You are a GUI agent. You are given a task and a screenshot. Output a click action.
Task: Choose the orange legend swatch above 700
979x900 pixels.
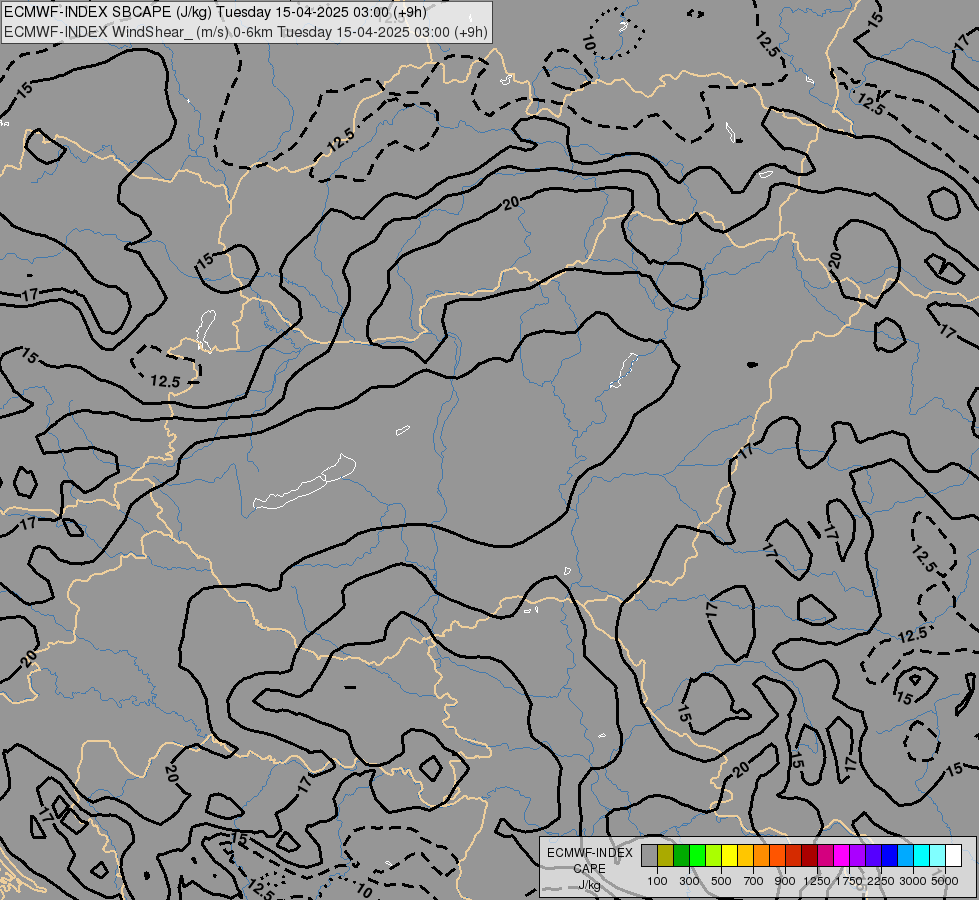[762, 856]
